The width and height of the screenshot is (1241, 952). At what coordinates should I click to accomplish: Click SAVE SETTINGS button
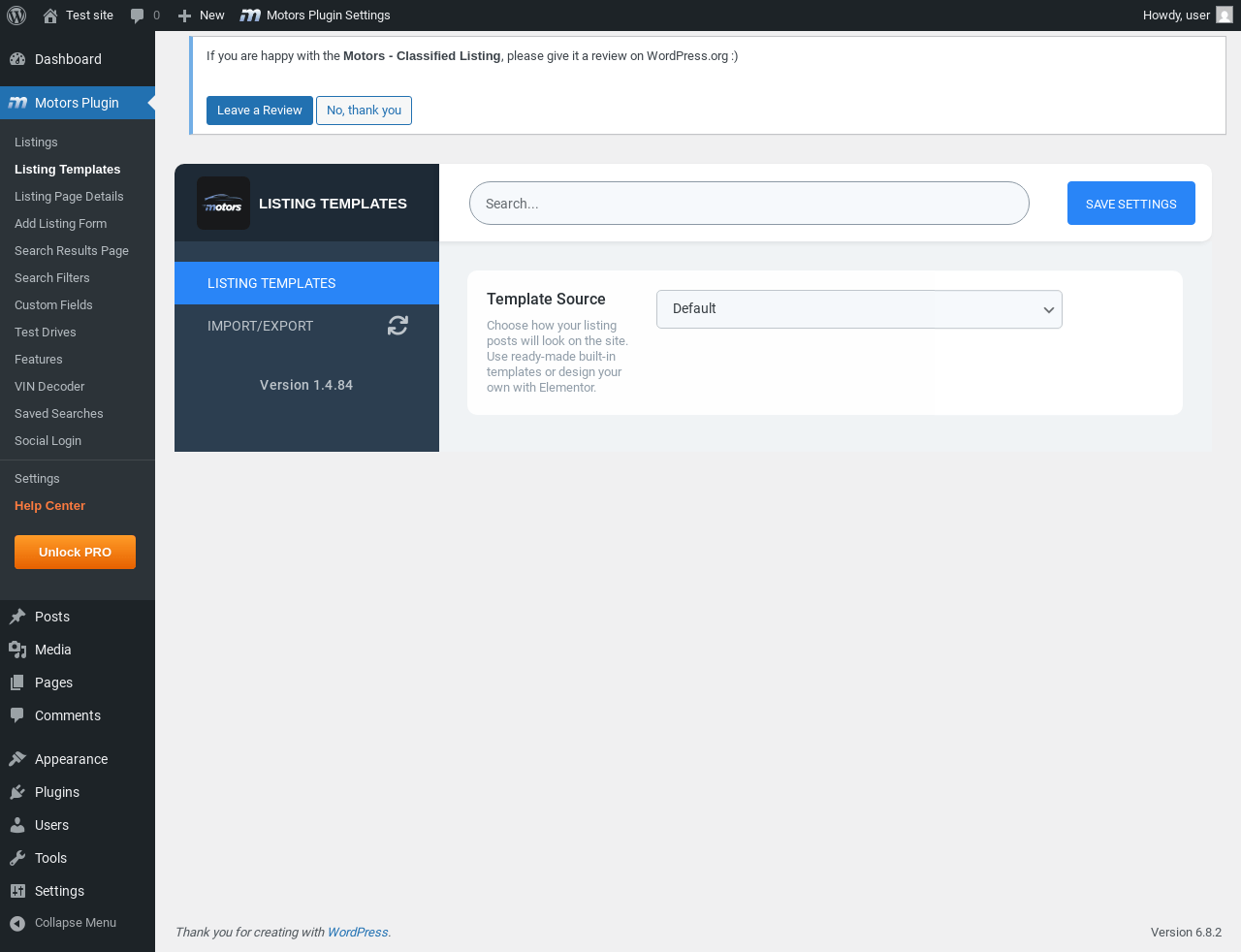pos(1131,204)
